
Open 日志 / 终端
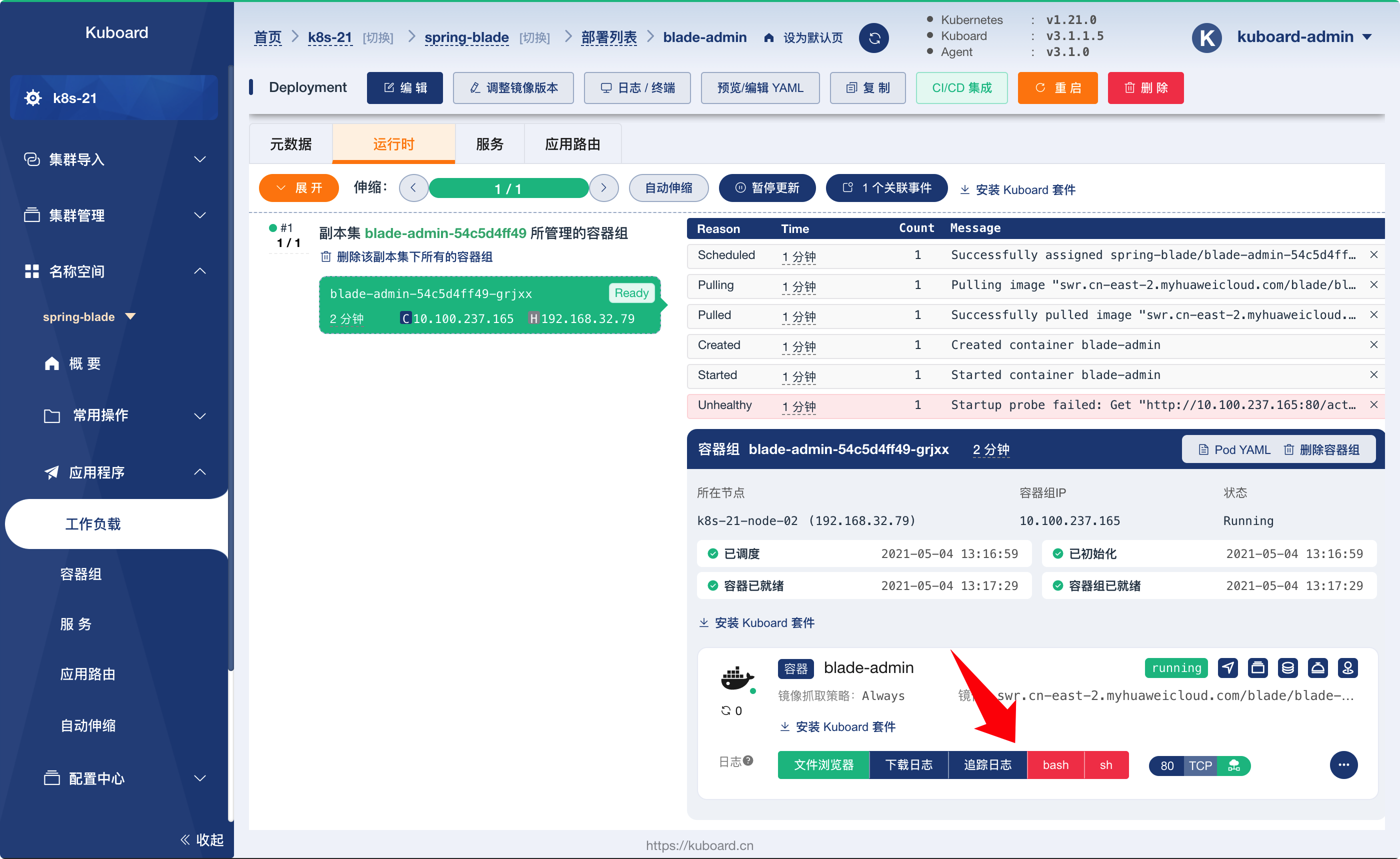click(x=637, y=88)
